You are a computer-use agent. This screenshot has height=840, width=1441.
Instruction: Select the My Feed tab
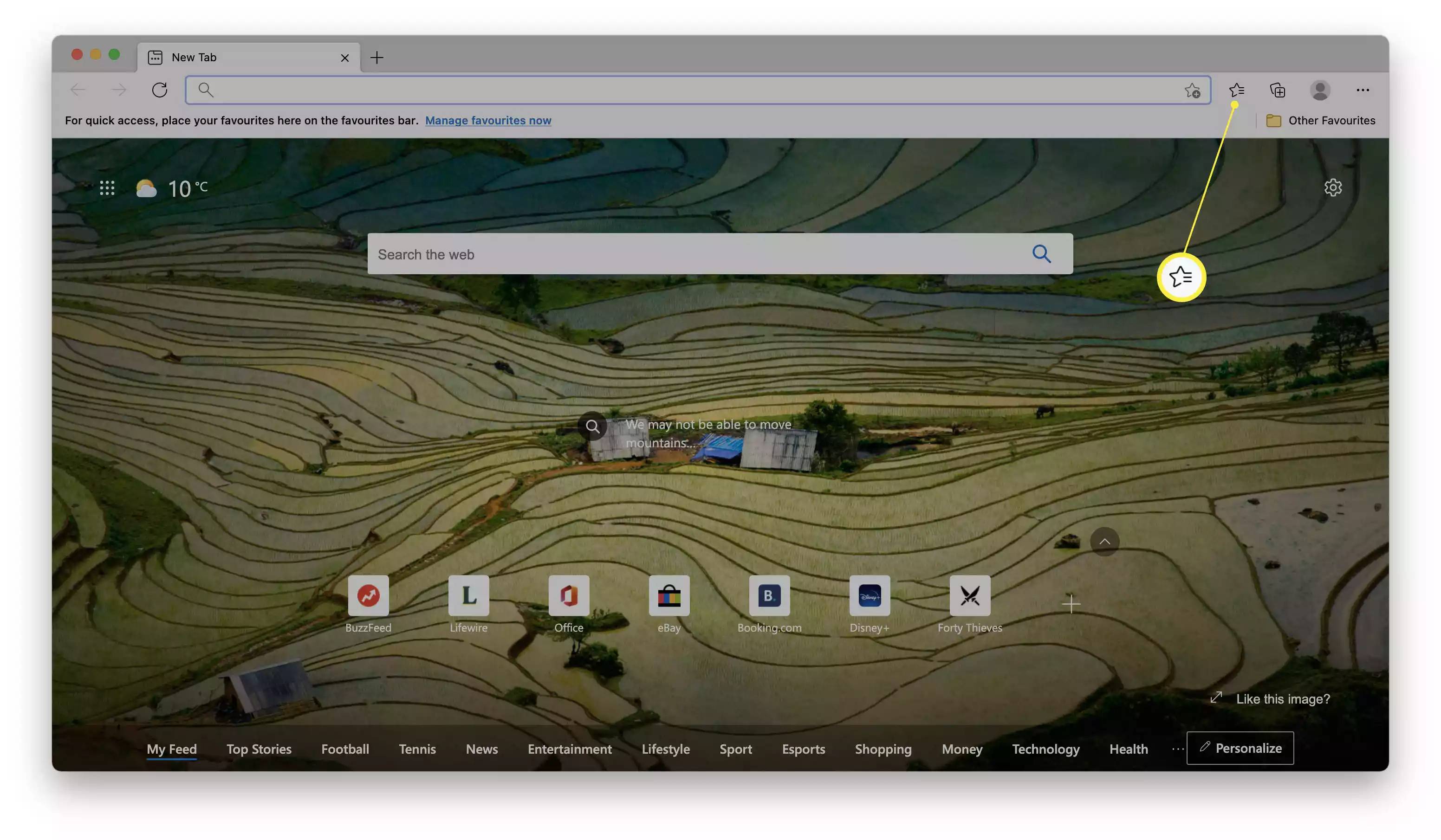(171, 748)
